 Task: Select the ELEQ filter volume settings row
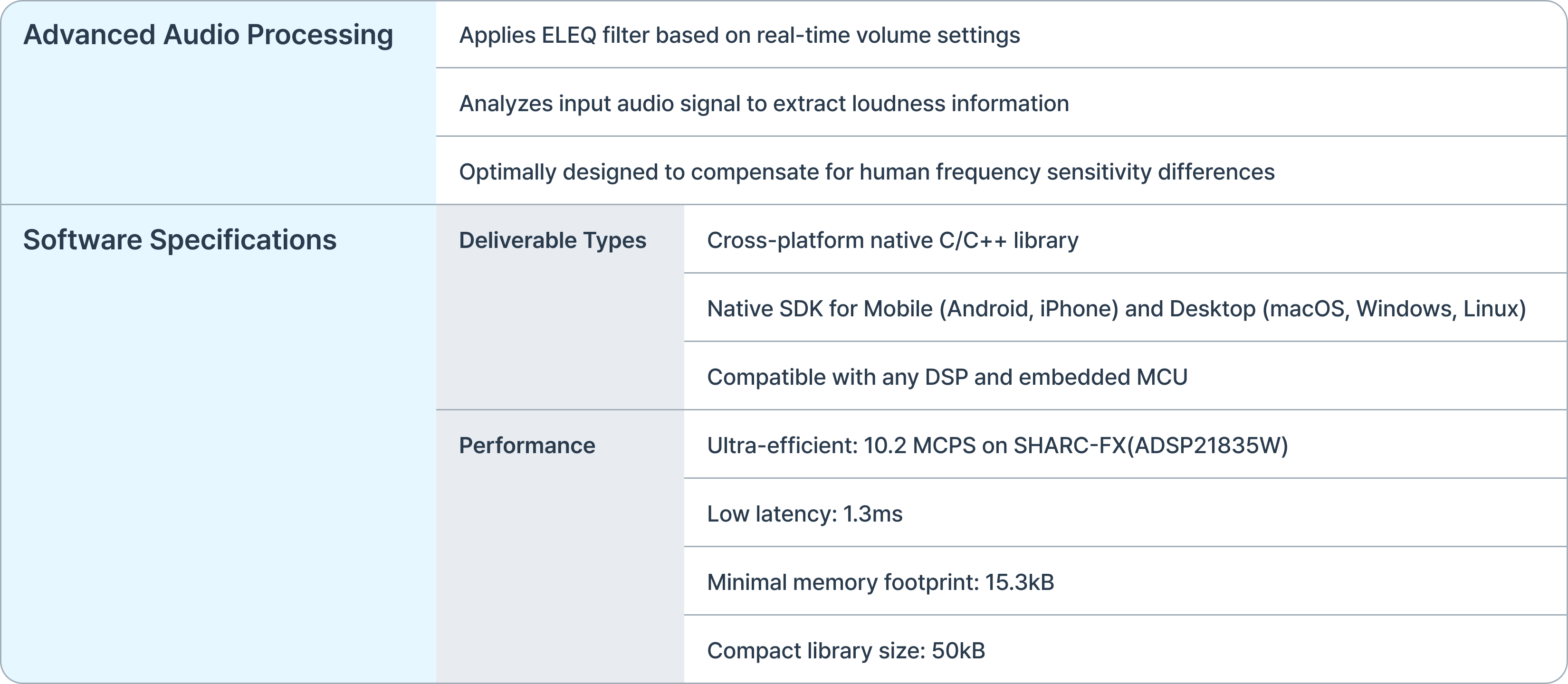739,35
